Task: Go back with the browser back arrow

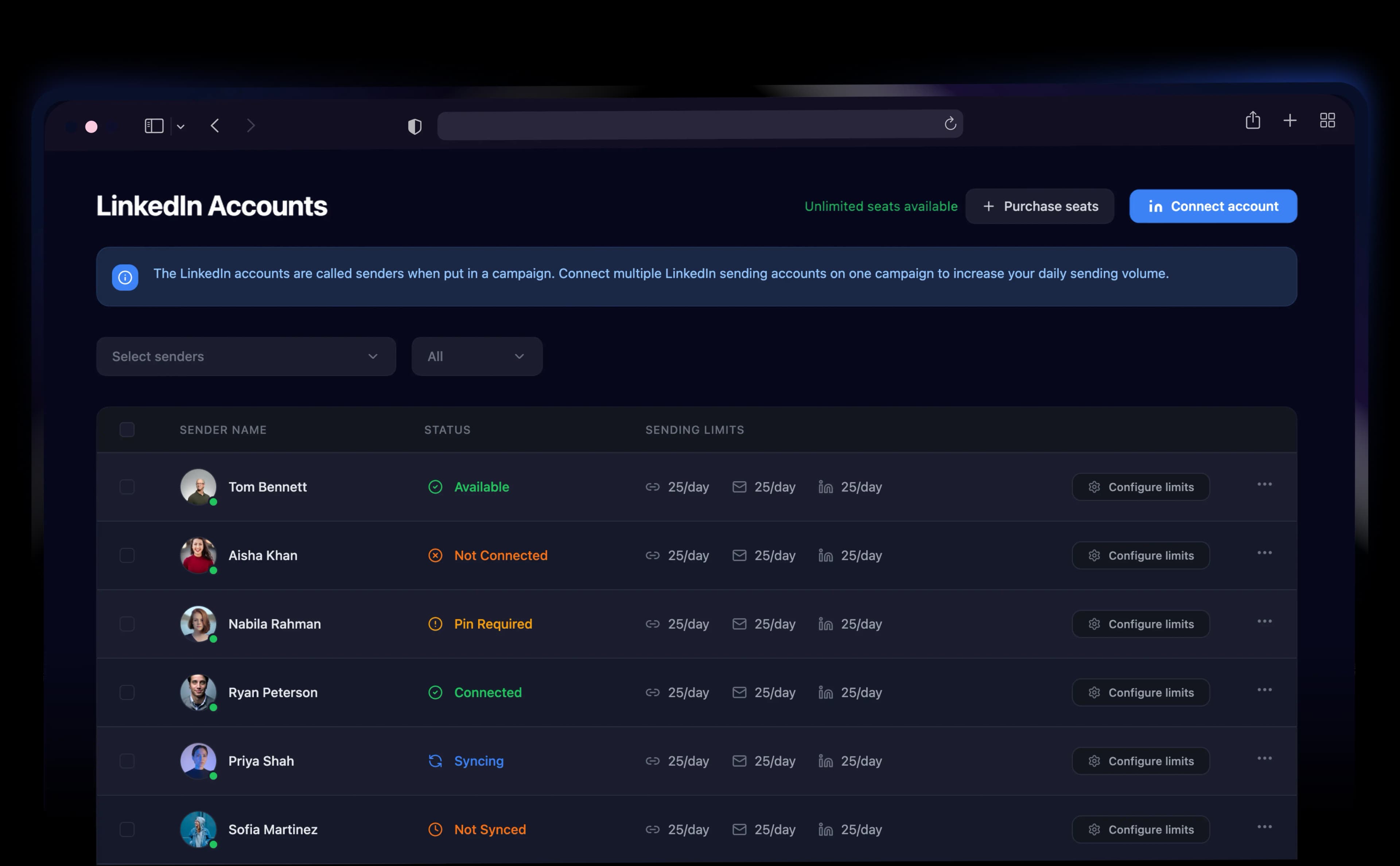Action: [x=215, y=125]
